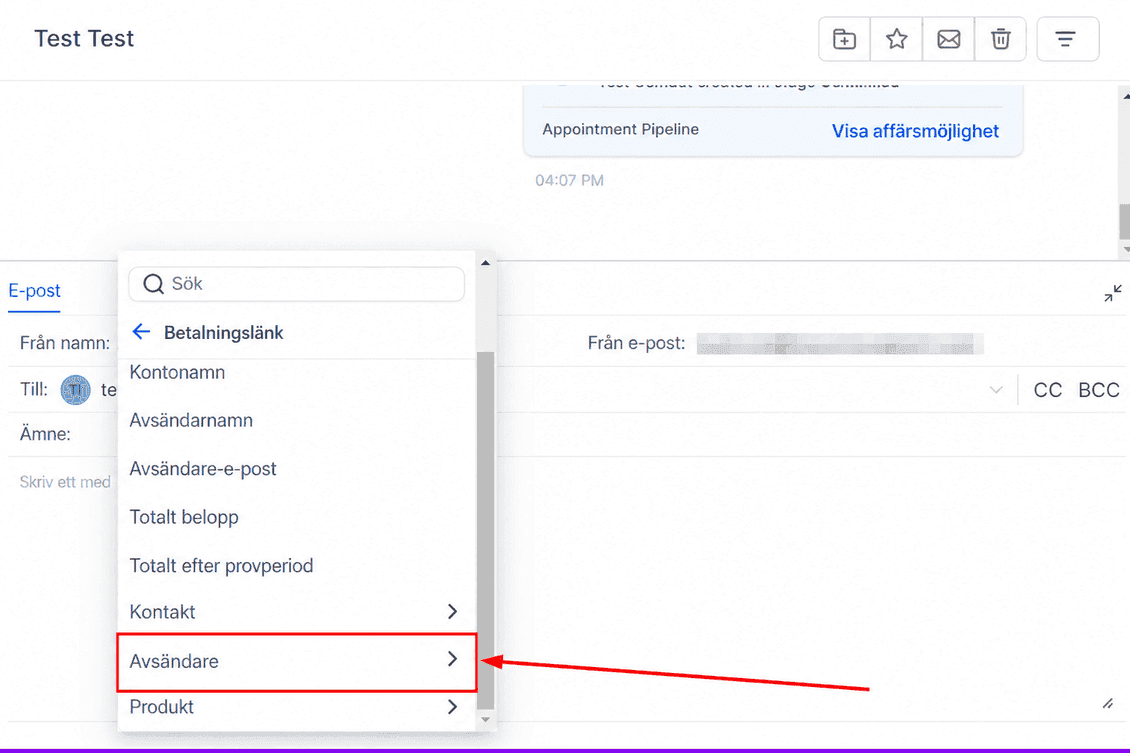
Task: Star this conversation
Action: coord(896,39)
